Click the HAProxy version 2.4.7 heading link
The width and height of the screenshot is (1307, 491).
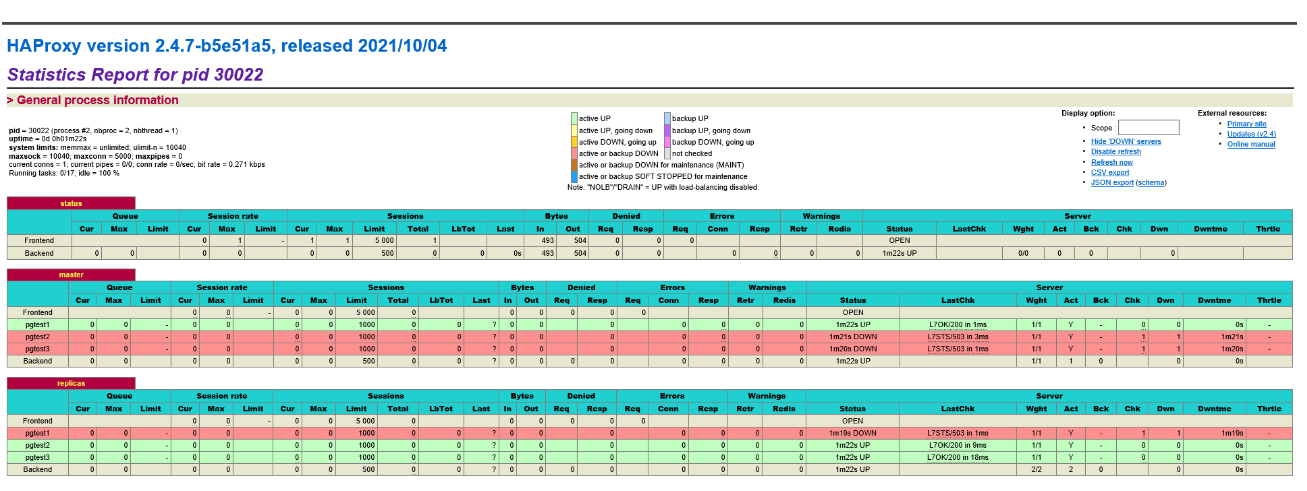(227, 45)
